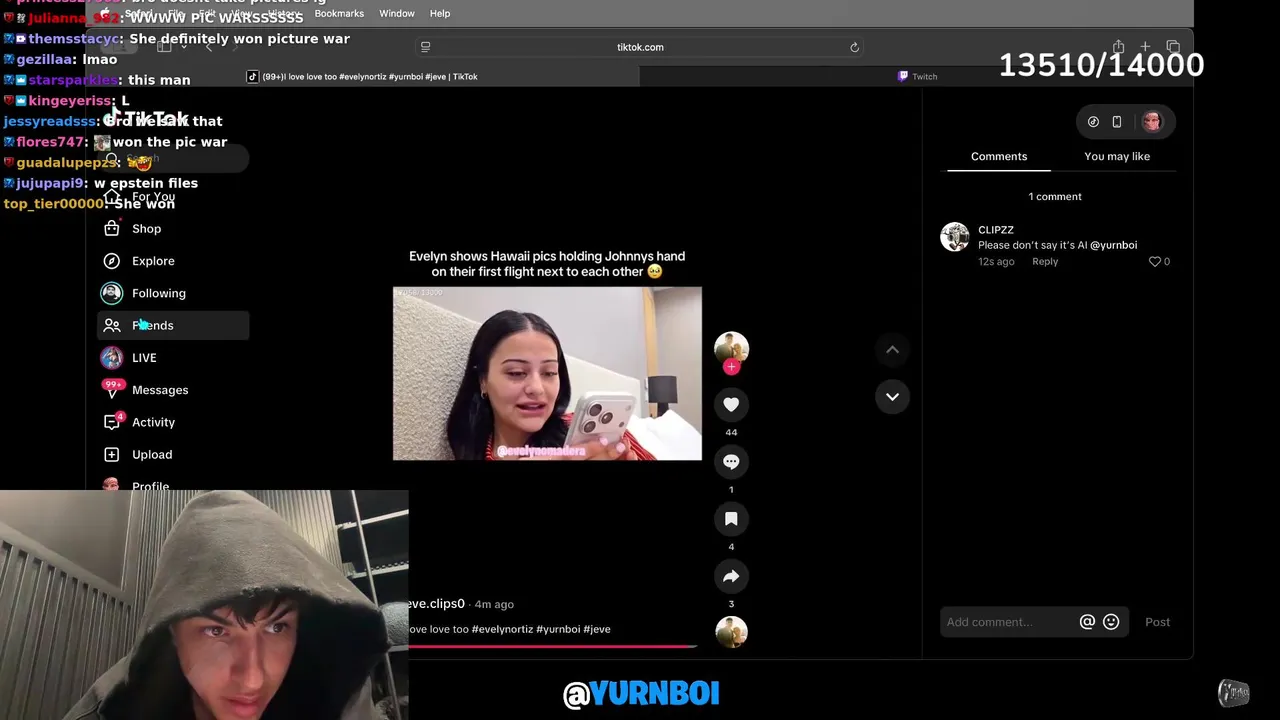The image size is (1280, 720).
Task: Focus the Add comment input field
Action: click(x=1009, y=622)
